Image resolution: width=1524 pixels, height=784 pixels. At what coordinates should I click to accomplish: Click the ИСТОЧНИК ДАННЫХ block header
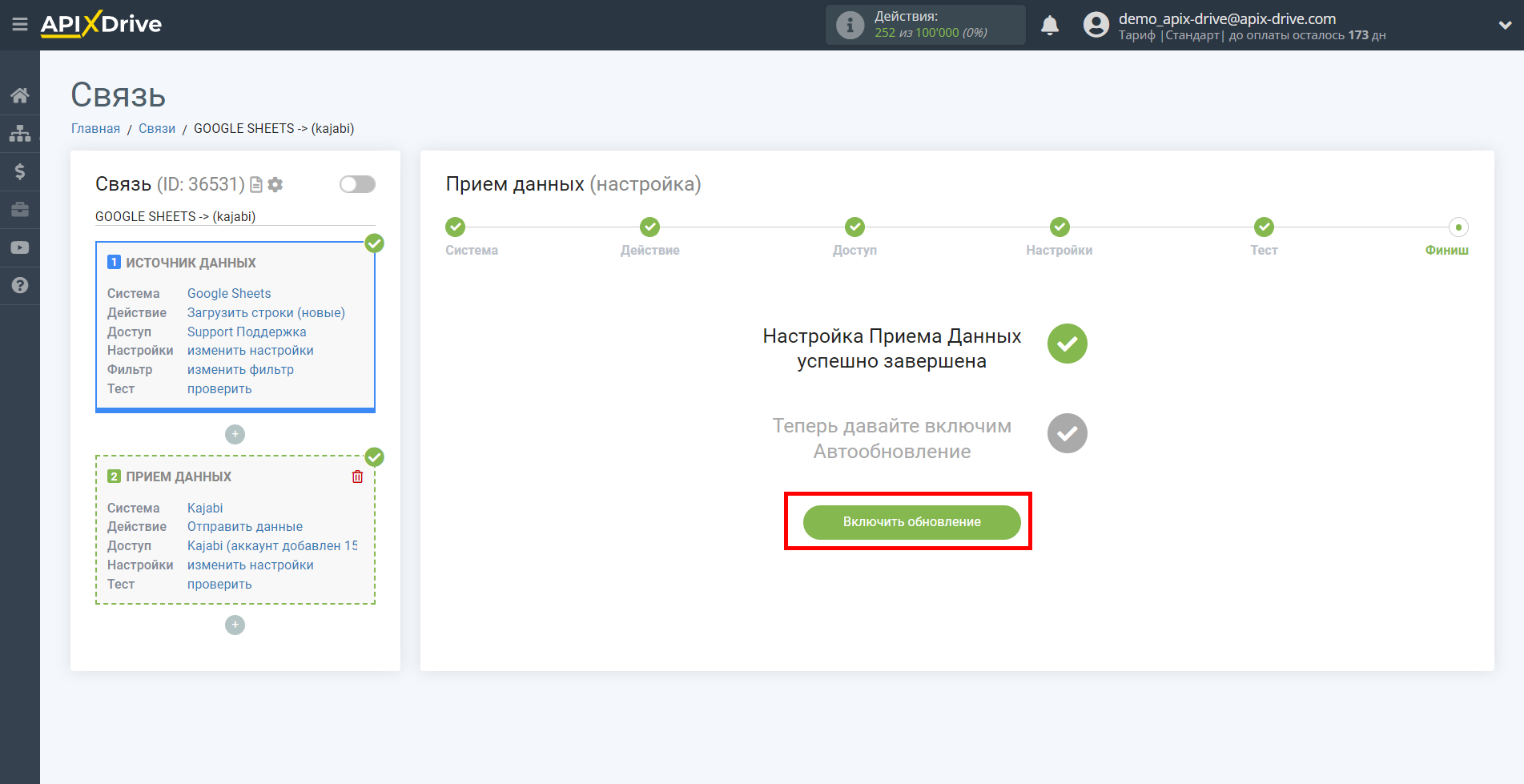pos(191,263)
